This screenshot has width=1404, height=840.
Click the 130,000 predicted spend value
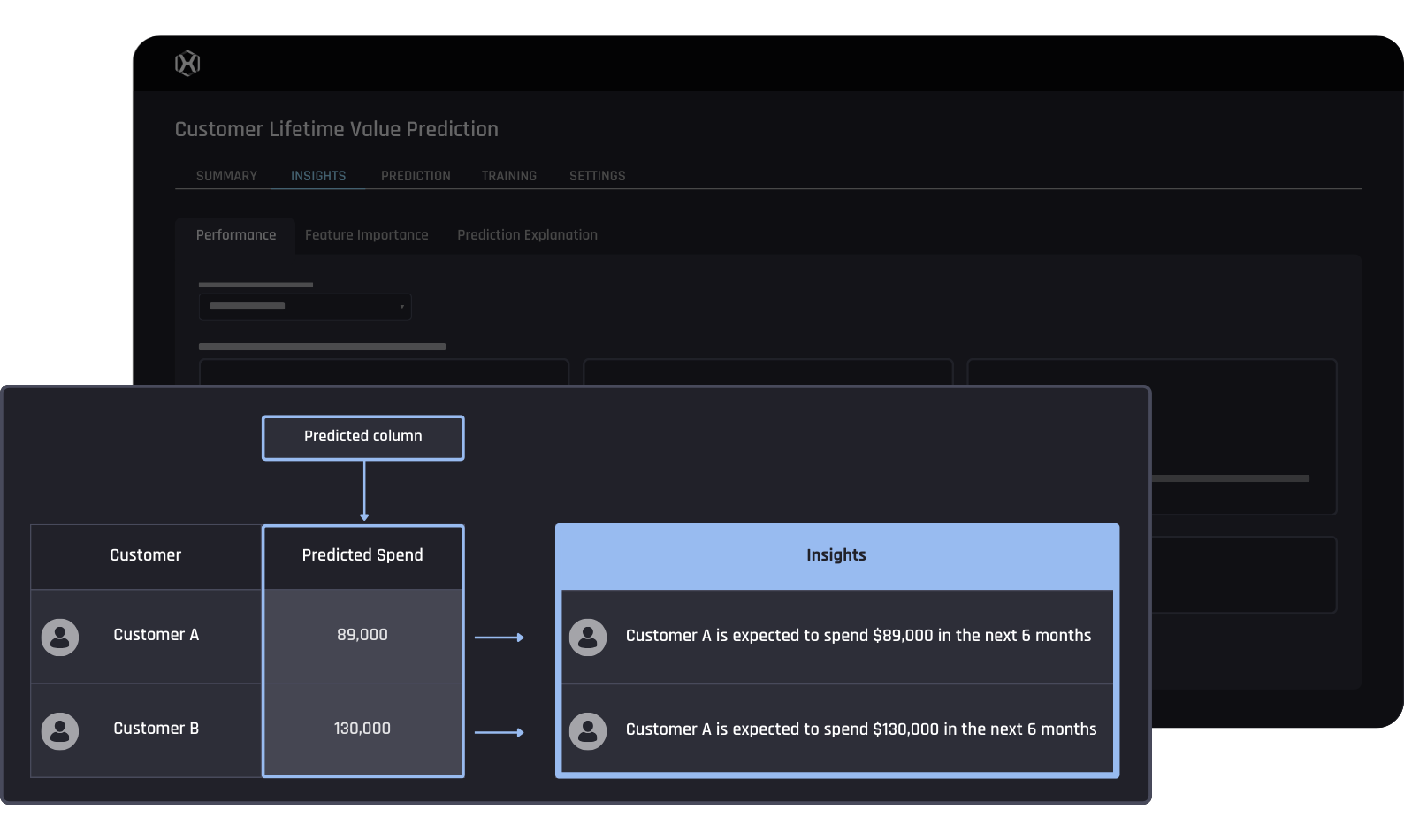point(362,729)
